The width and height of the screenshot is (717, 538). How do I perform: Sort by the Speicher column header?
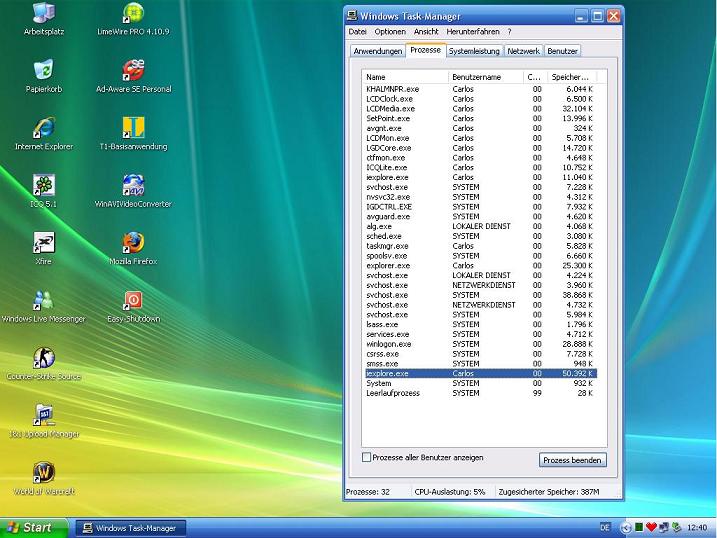tap(571, 77)
